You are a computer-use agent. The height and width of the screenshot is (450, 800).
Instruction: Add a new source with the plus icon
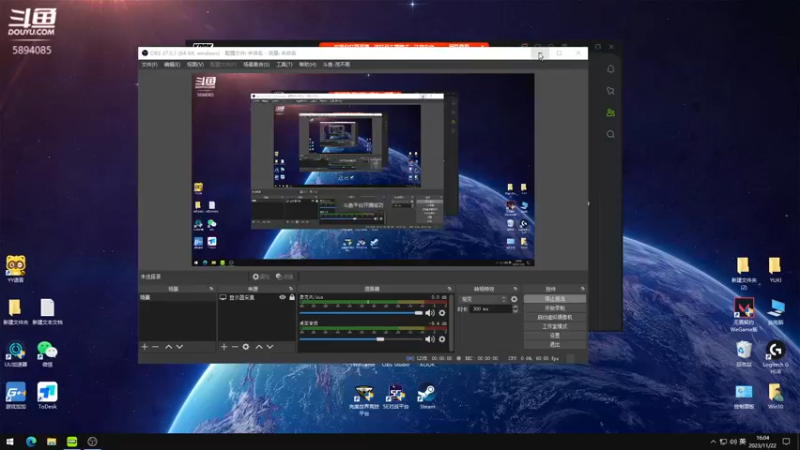click(223, 346)
